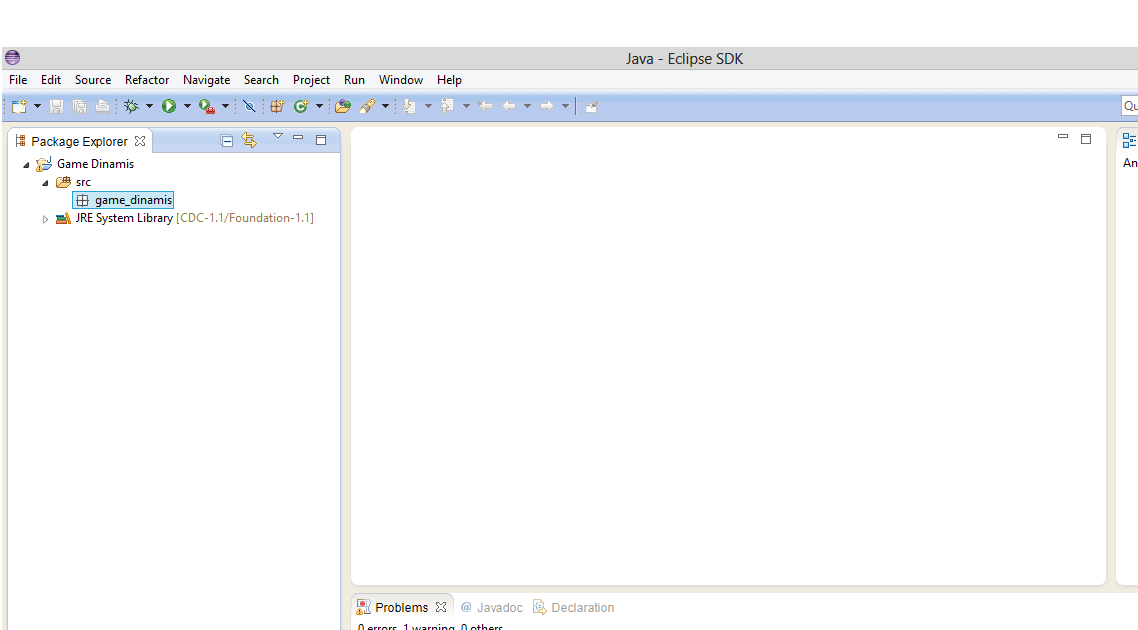1138x630 pixels.
Task: Open the Run menu
Action: (354, 80)
